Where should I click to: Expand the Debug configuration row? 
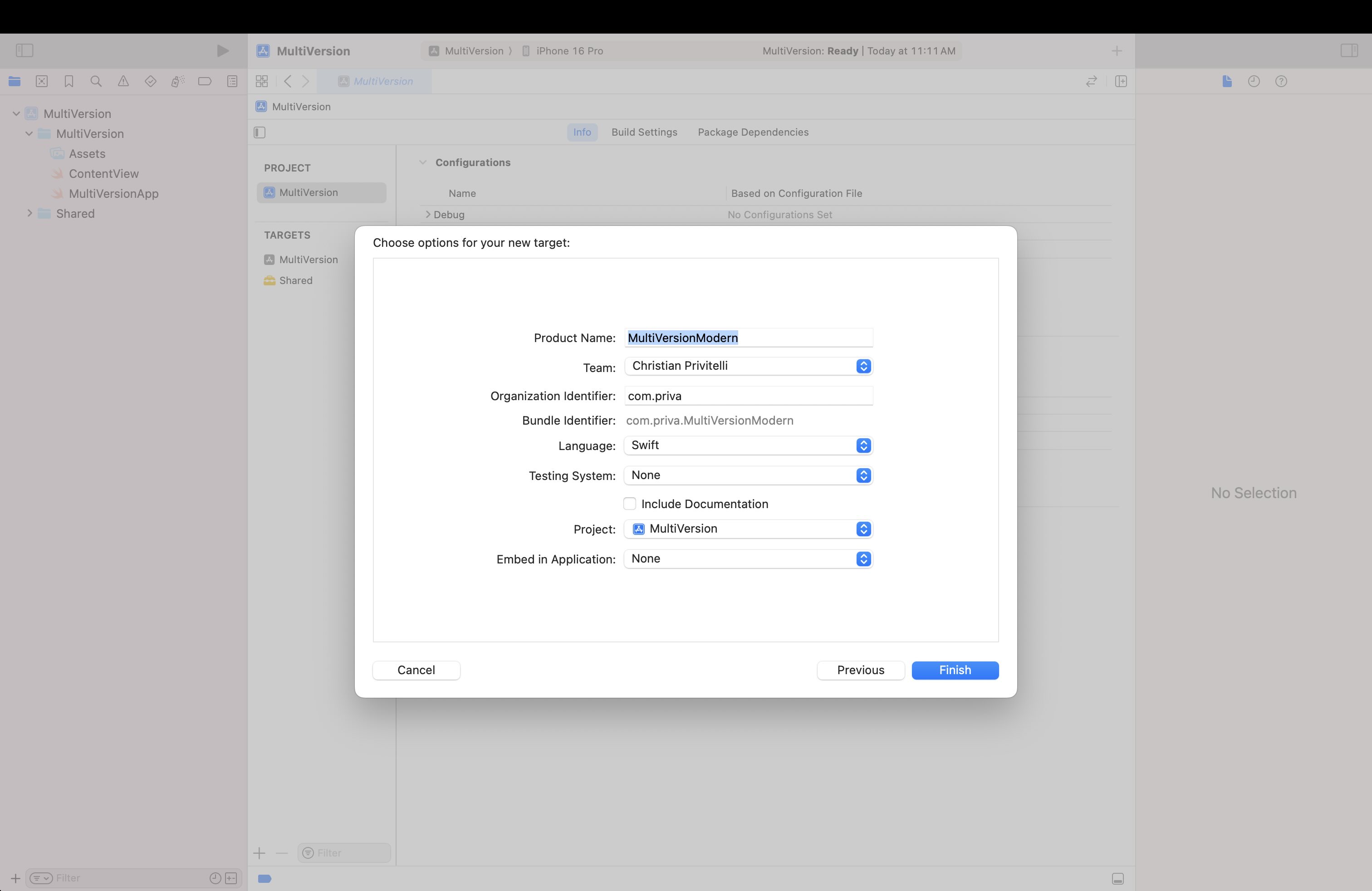[x=428, y=215]
